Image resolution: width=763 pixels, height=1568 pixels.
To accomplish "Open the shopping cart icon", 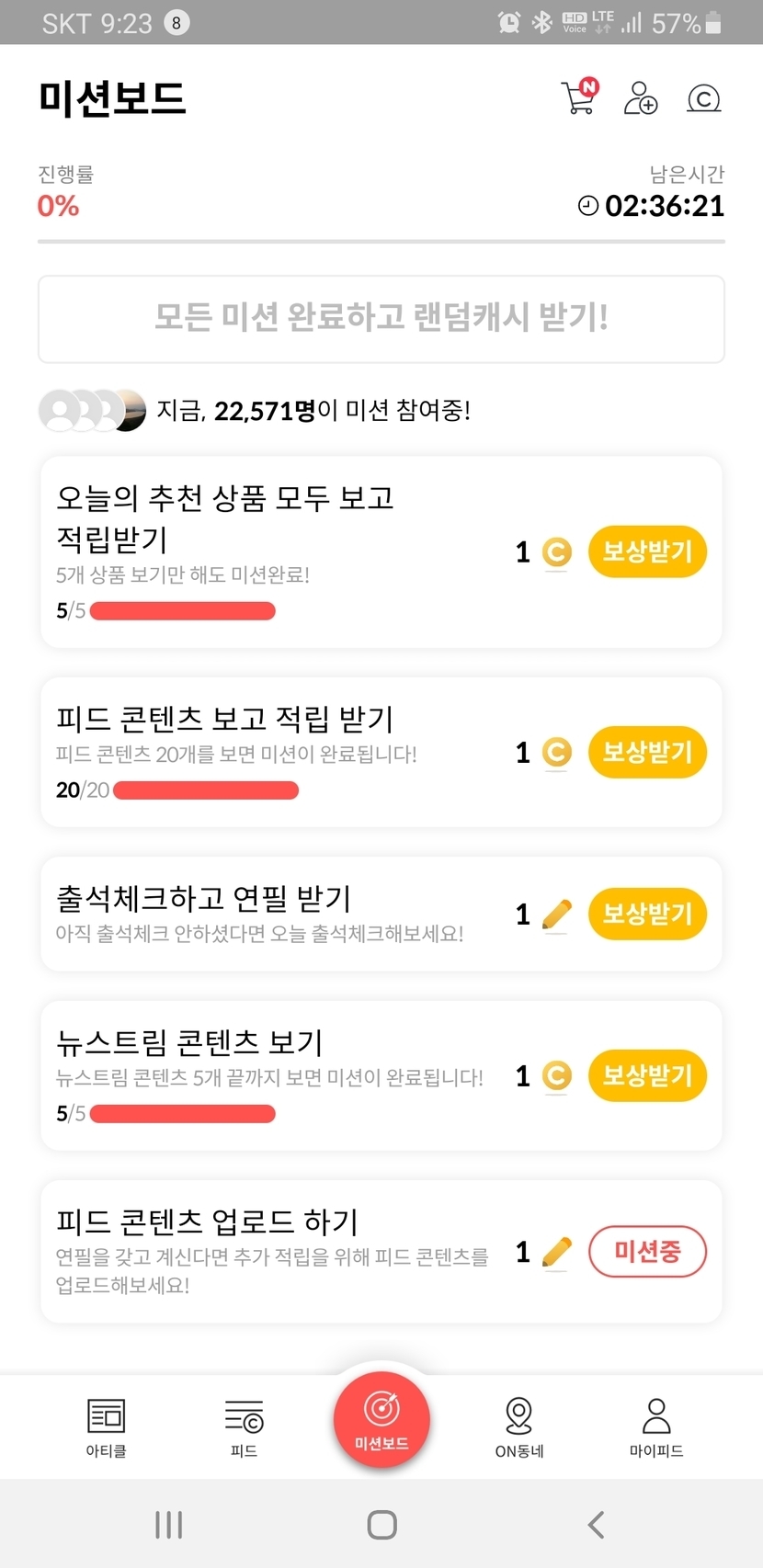I will click(579, 97).
